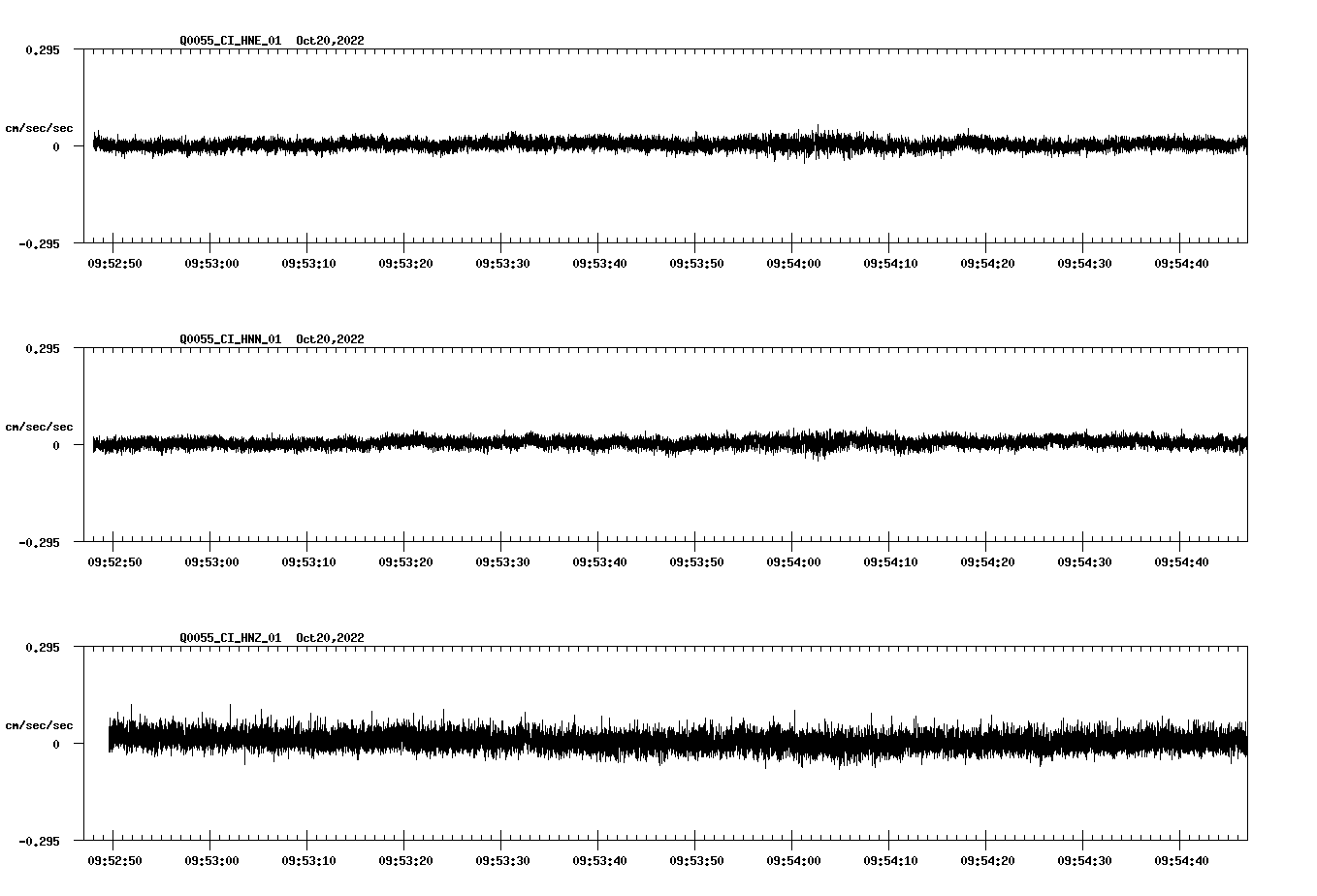Click the Q0055_CI_HNZ_01 Oct20,2022 title
Screen dimensions: 1317x896
(x=272, y=638)
